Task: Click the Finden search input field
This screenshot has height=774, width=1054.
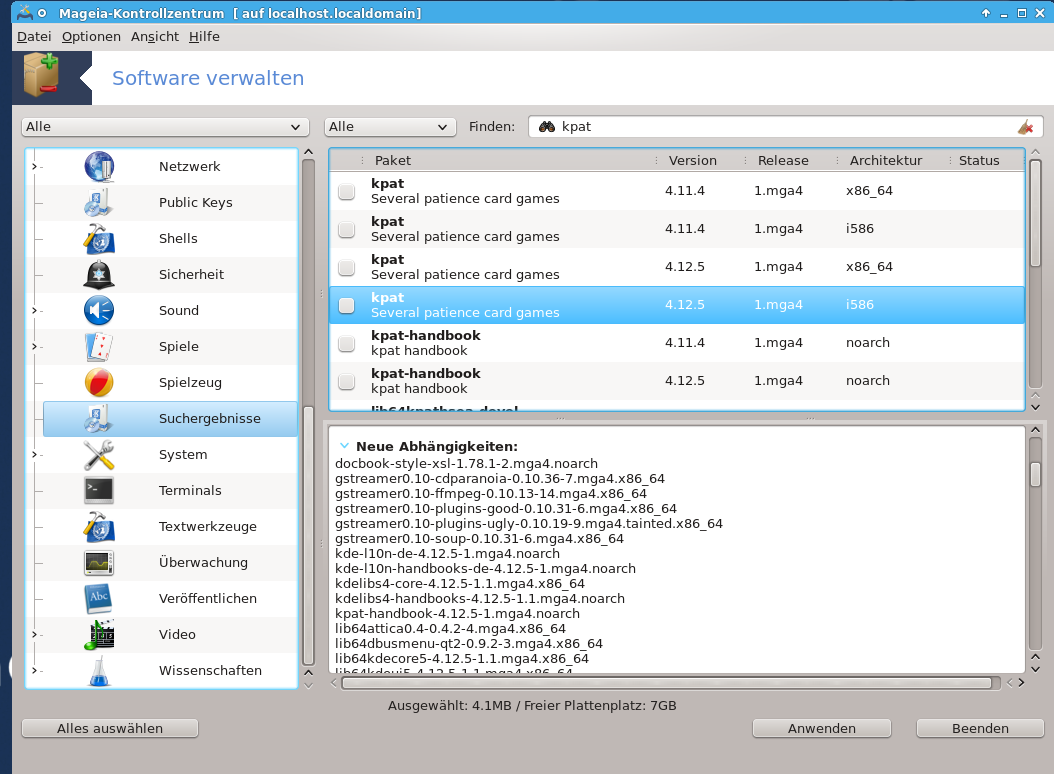Action: [x=786, y=127]
